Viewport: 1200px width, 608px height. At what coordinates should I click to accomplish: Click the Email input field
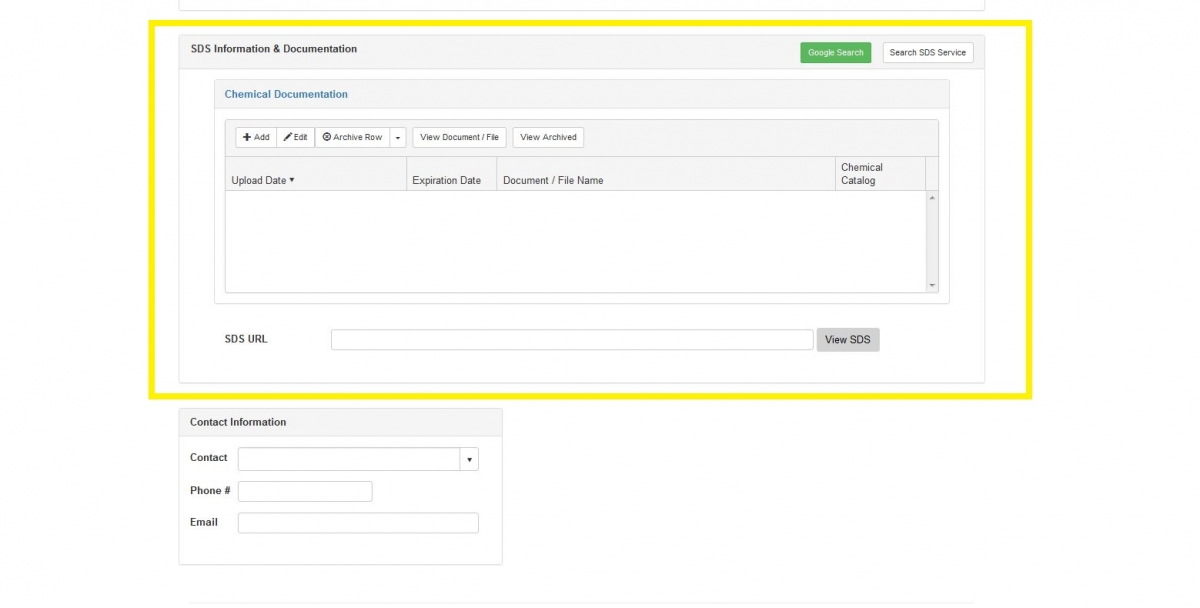coord(357,522)
